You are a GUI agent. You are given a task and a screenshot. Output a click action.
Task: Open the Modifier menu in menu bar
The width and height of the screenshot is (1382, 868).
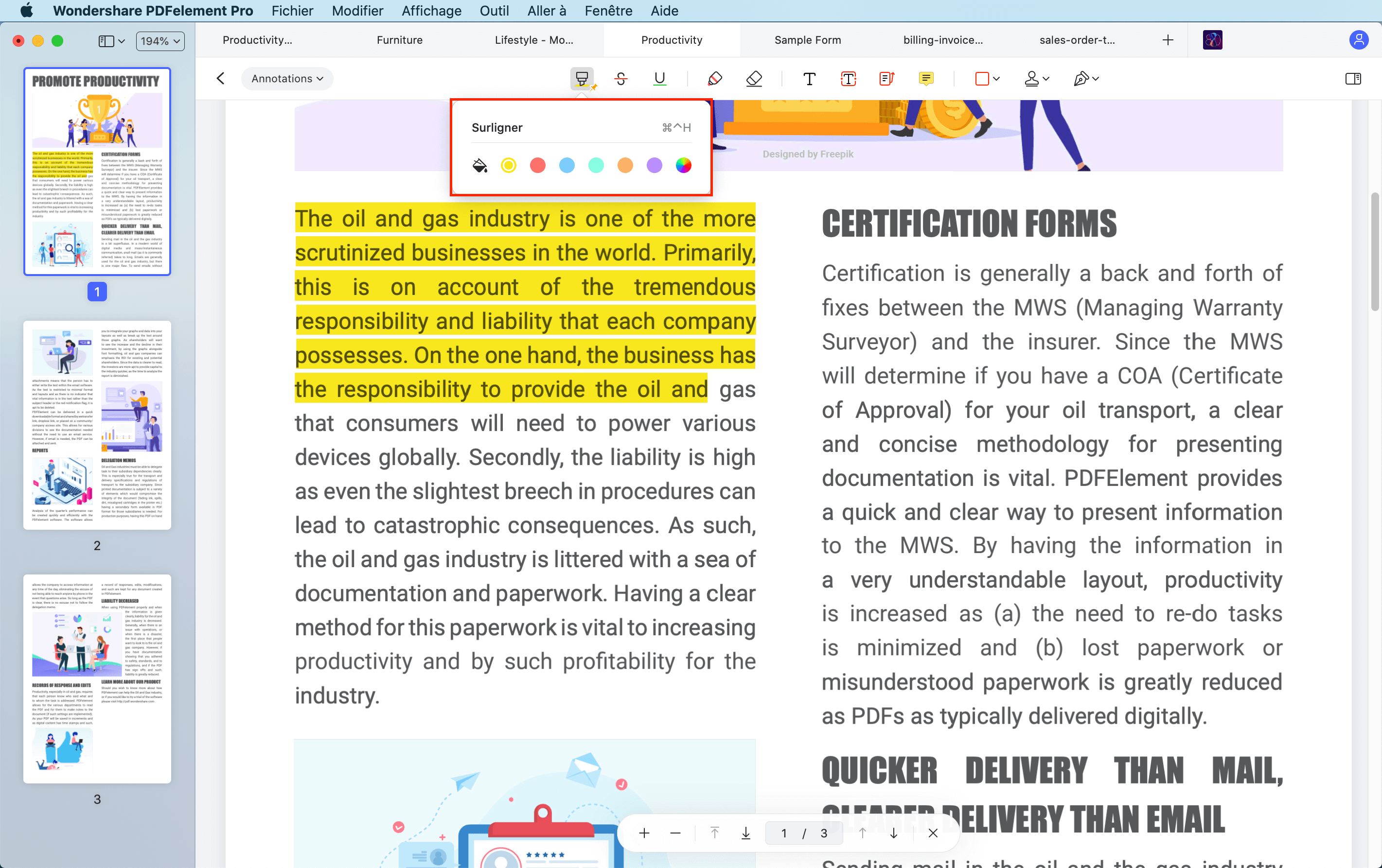pos(357,10)
